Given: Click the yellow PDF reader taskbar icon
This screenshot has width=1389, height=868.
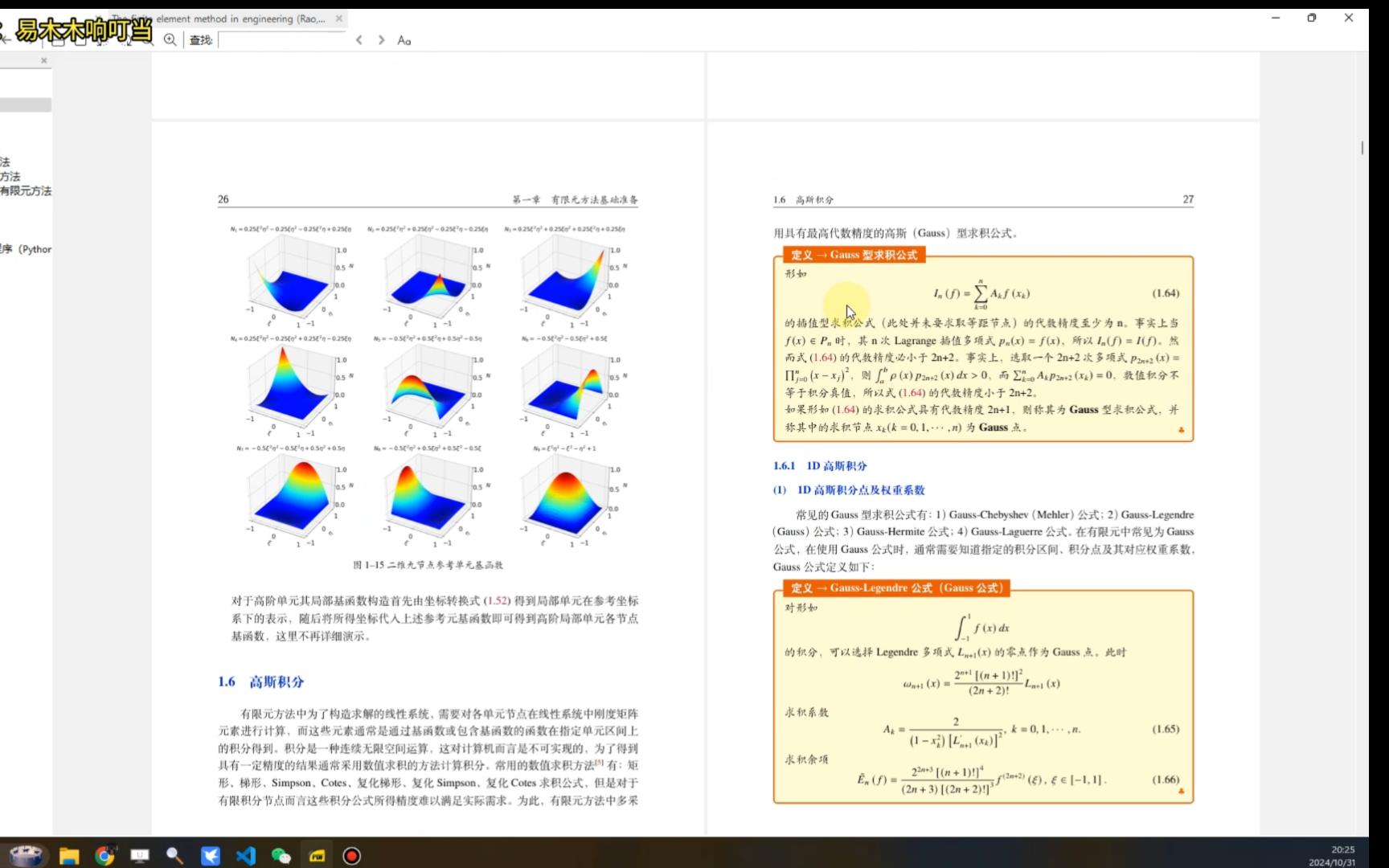Looking at the screenshot, I should 317,856.
